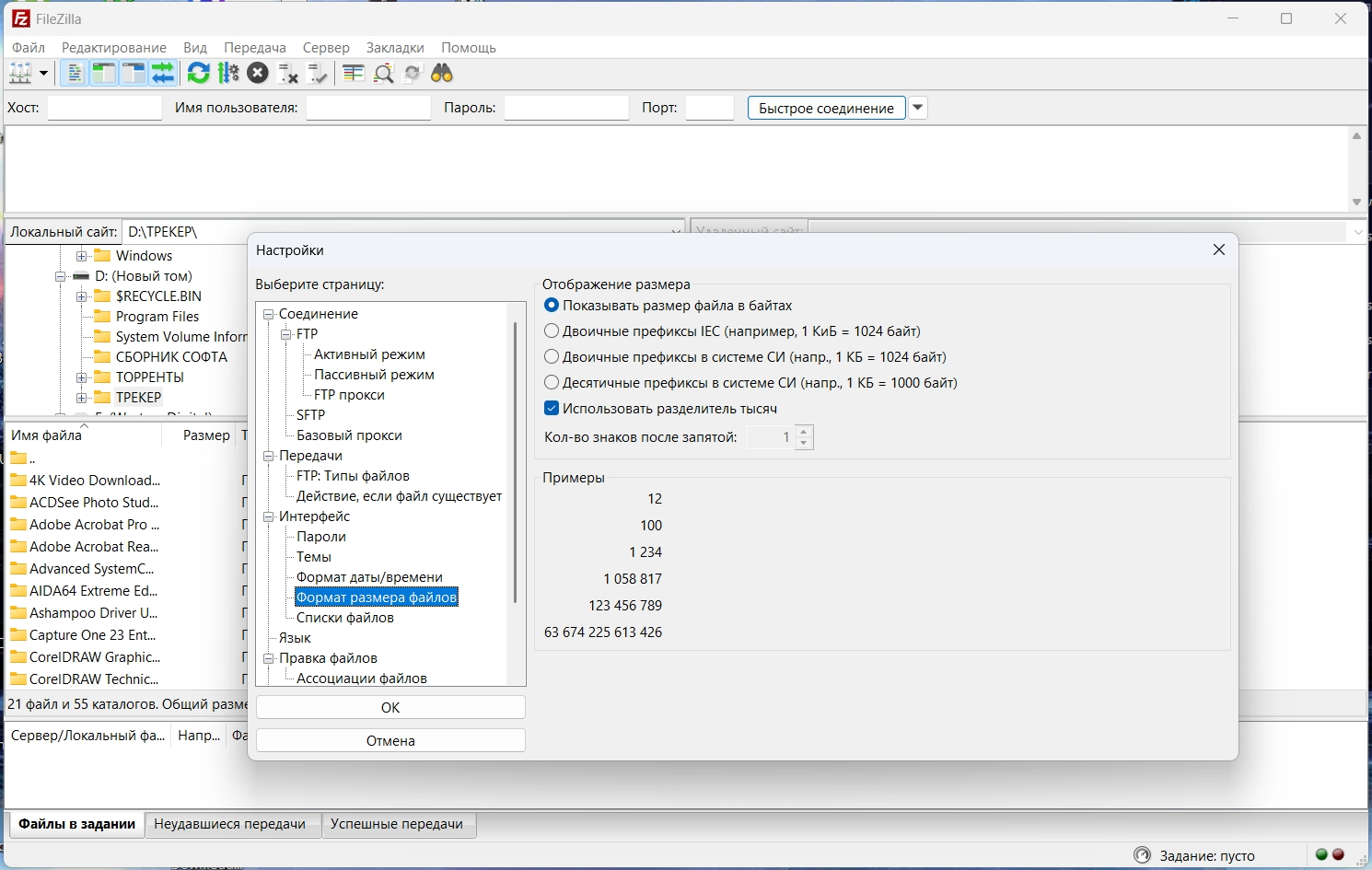Toggle transfer queue display icon

tap(163, 74)
